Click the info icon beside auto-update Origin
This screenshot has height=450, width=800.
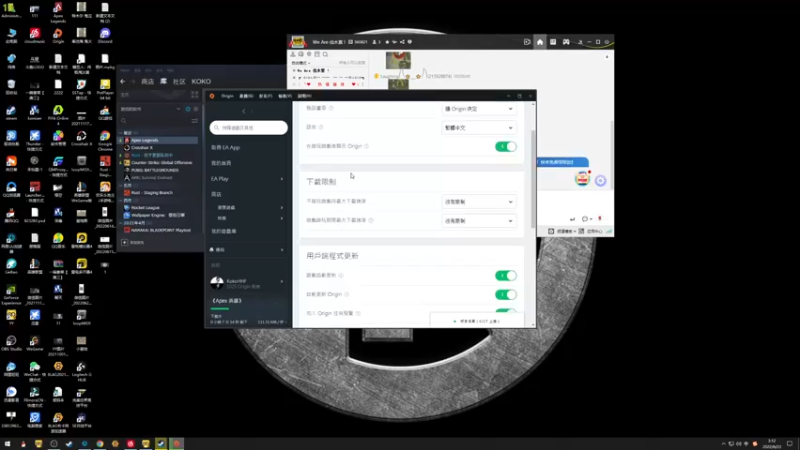point(346,294)
